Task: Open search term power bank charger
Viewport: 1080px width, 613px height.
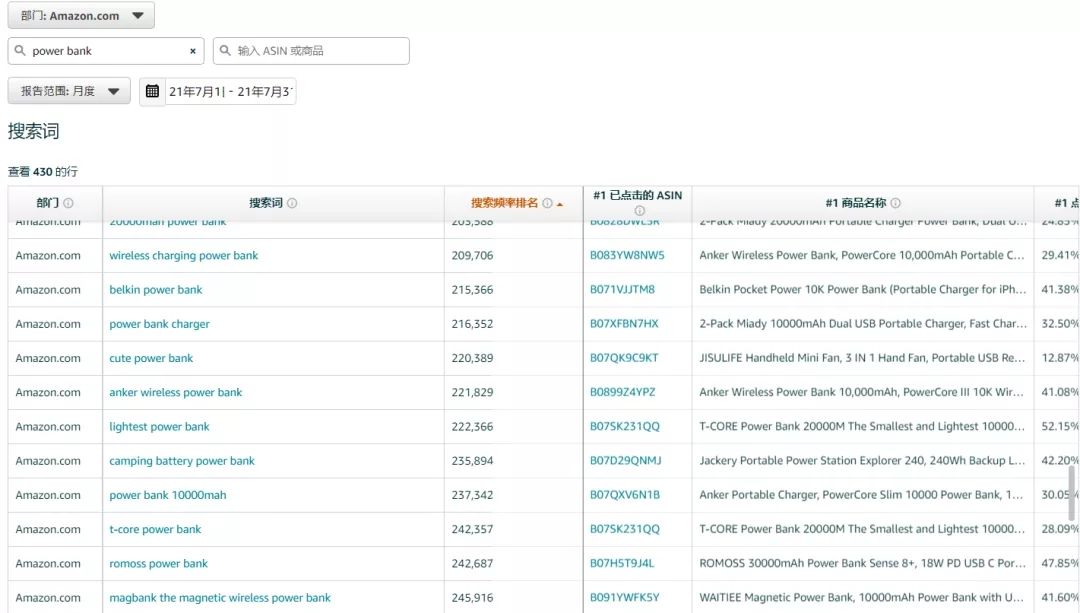Action: 159,324
